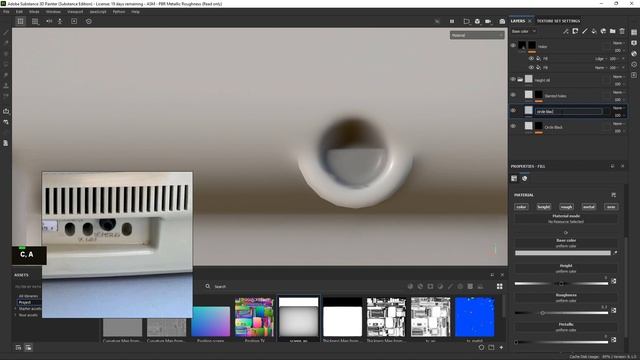Select the Projection tool in the left toolbar
Image resolution: width=640 pixels, height=360 pixels.
click(6, 53)
